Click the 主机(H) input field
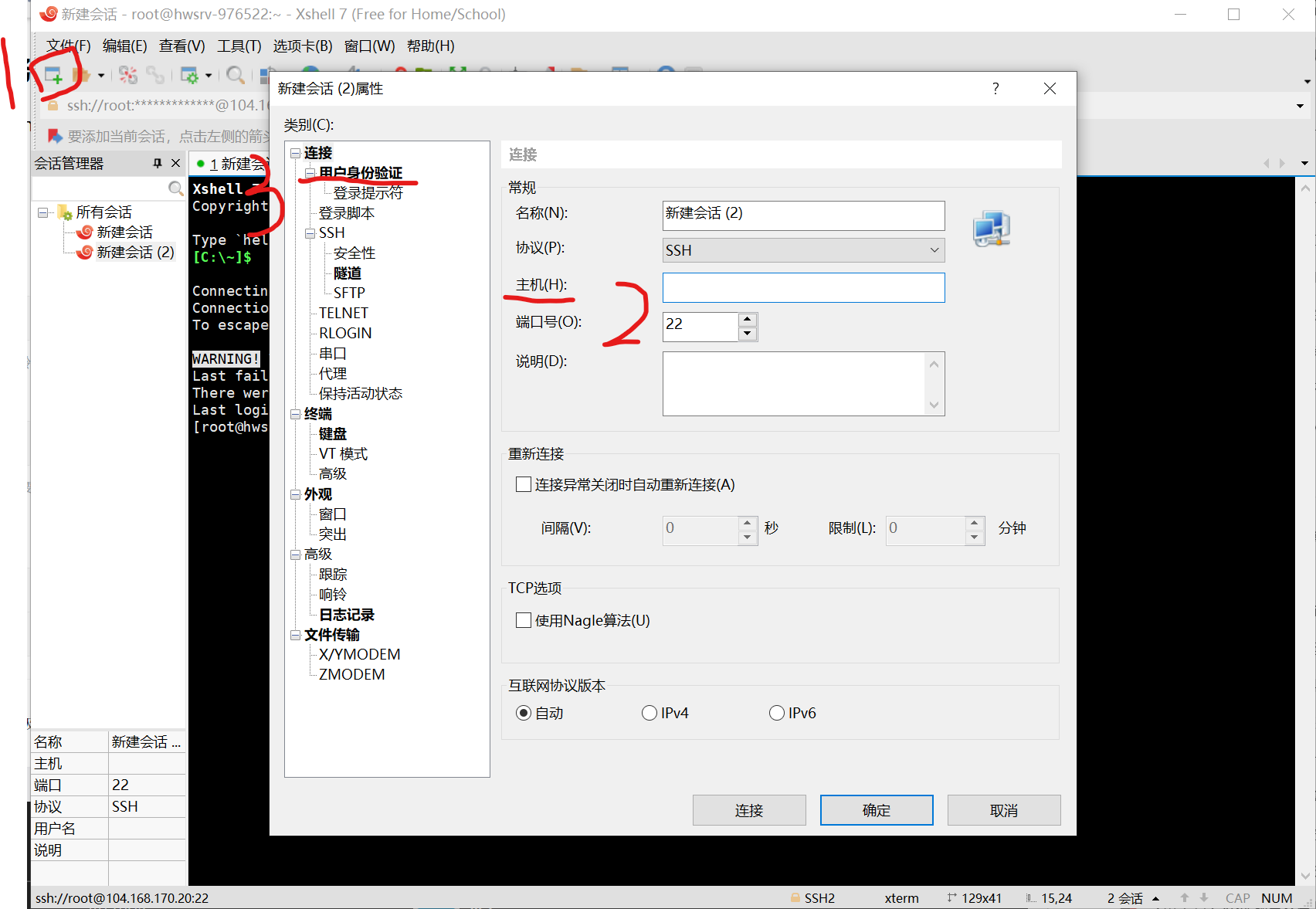 point(803,287)
